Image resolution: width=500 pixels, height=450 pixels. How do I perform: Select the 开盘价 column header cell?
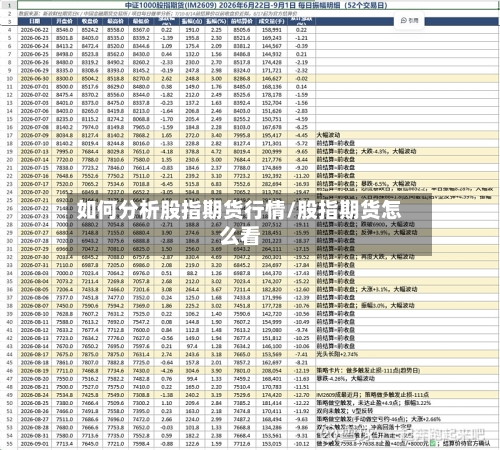(65, 21)
